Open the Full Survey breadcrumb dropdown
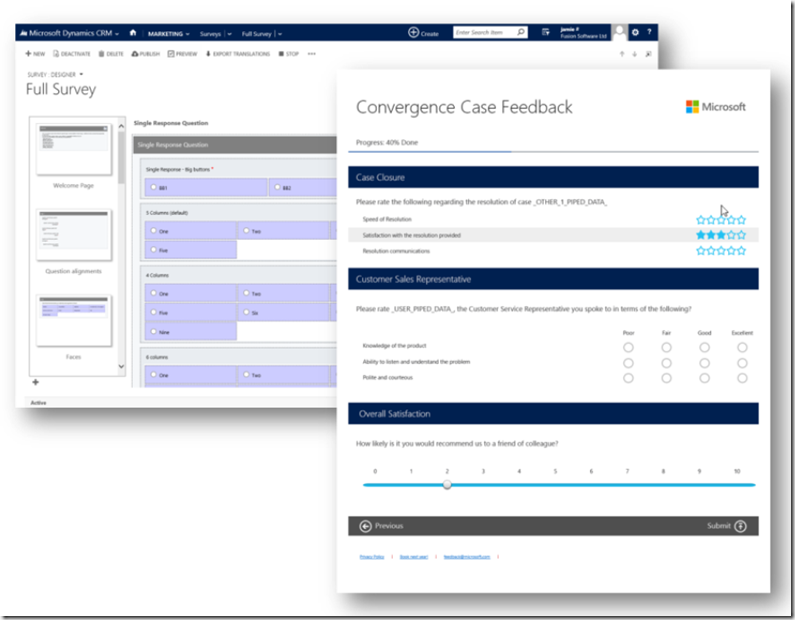Image resolution: width=795 pixels, height=620 pixels. 280,34
